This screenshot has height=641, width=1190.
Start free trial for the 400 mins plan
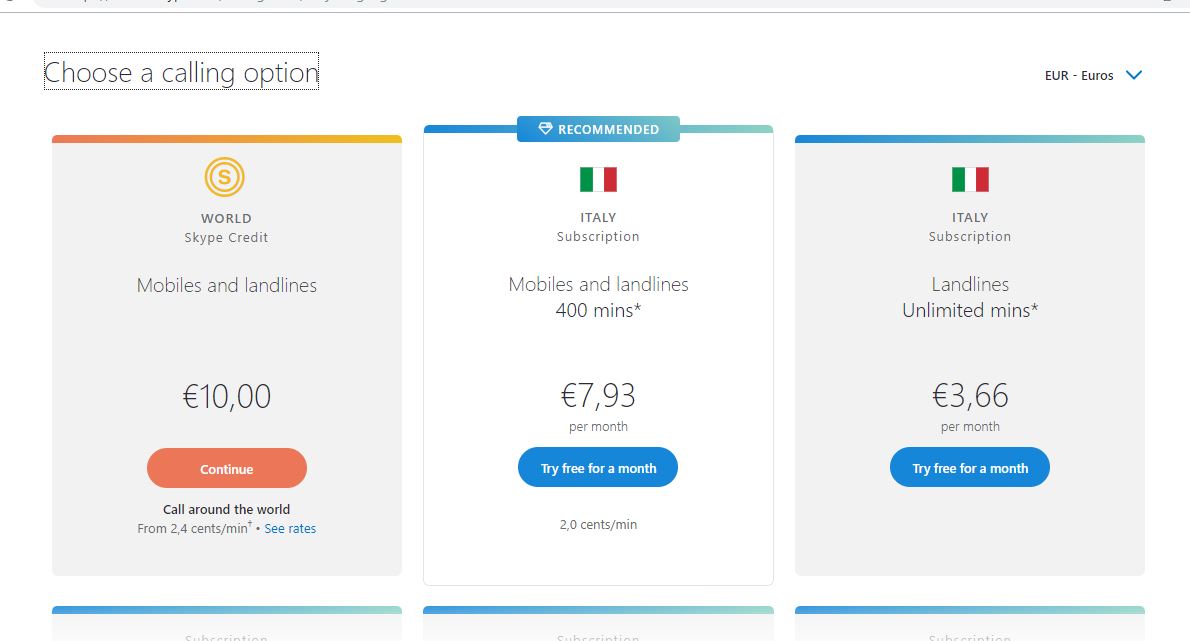click(x=598, y=468)
